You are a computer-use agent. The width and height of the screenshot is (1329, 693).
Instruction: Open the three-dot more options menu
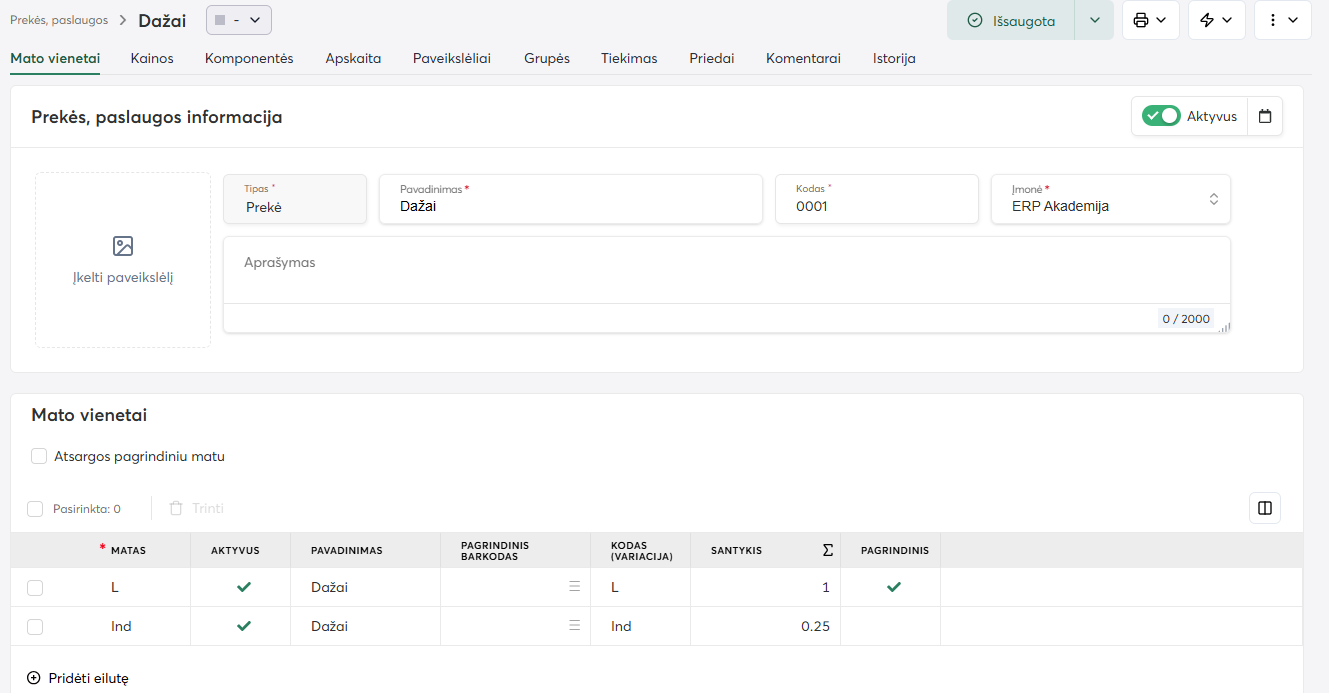(1282, 20)
